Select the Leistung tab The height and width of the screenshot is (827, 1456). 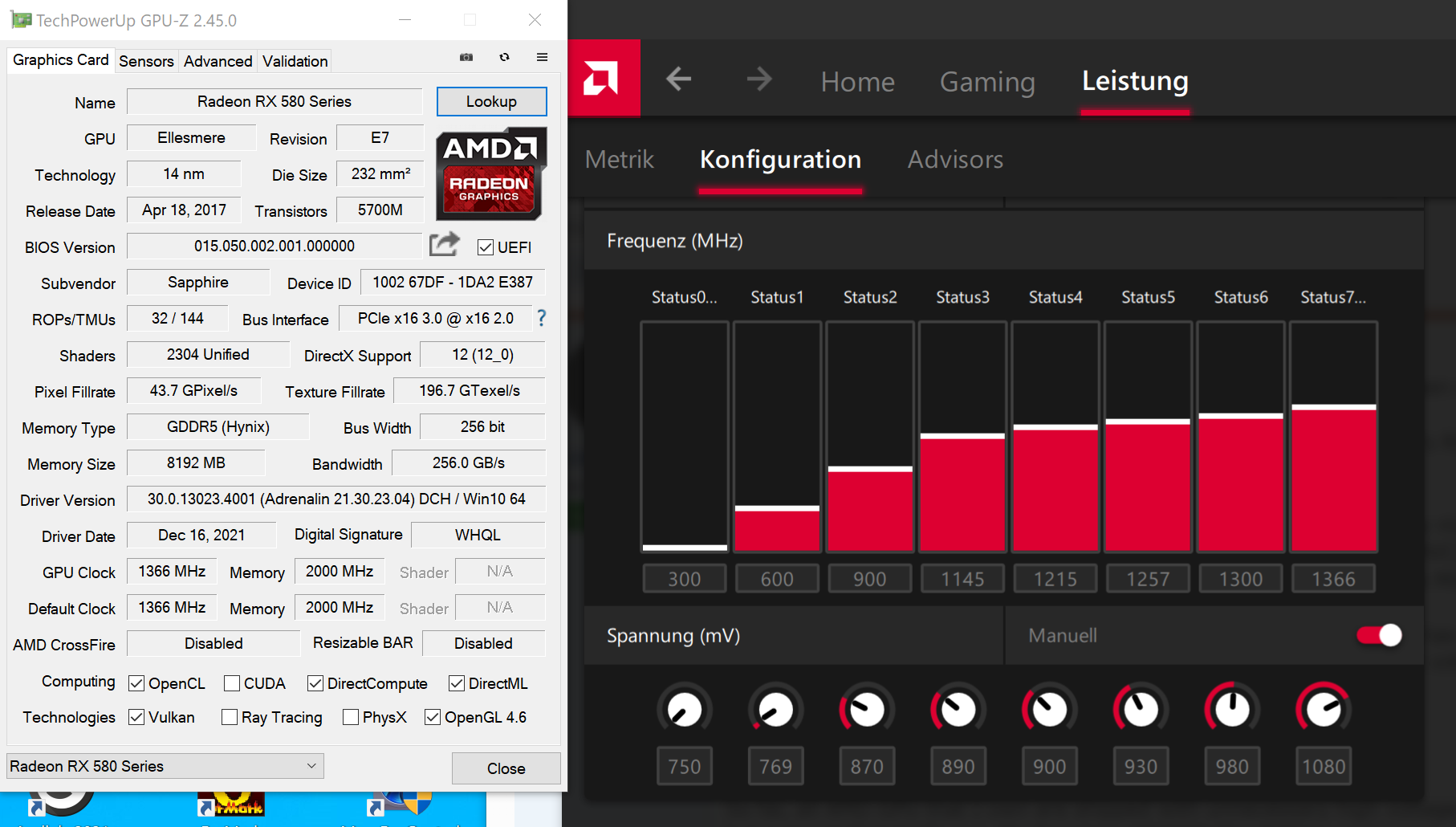pyautogui.click(x=1135, y=80)
